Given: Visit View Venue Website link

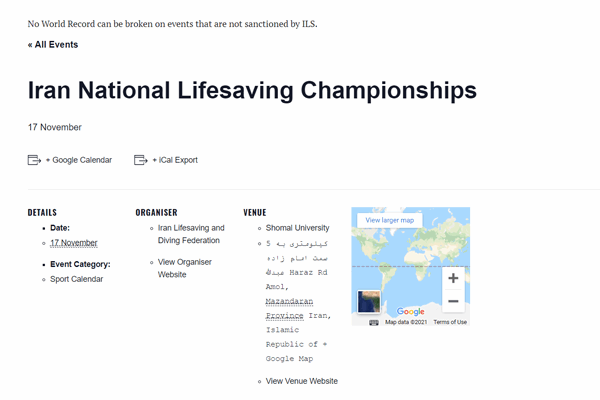Looking at the screenshot, I should tap(302, 381).
